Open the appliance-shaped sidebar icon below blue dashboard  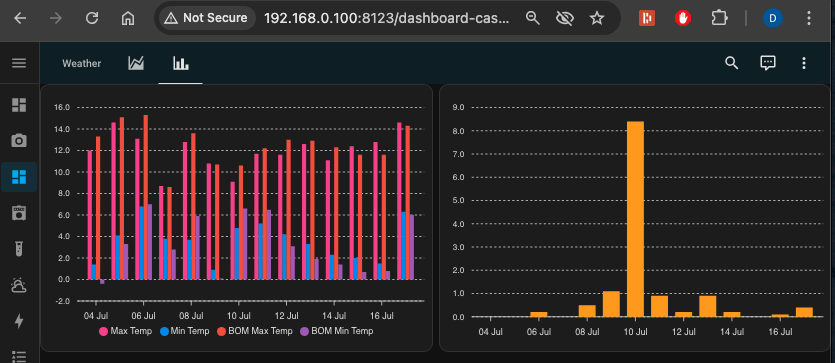click(19, 213)
